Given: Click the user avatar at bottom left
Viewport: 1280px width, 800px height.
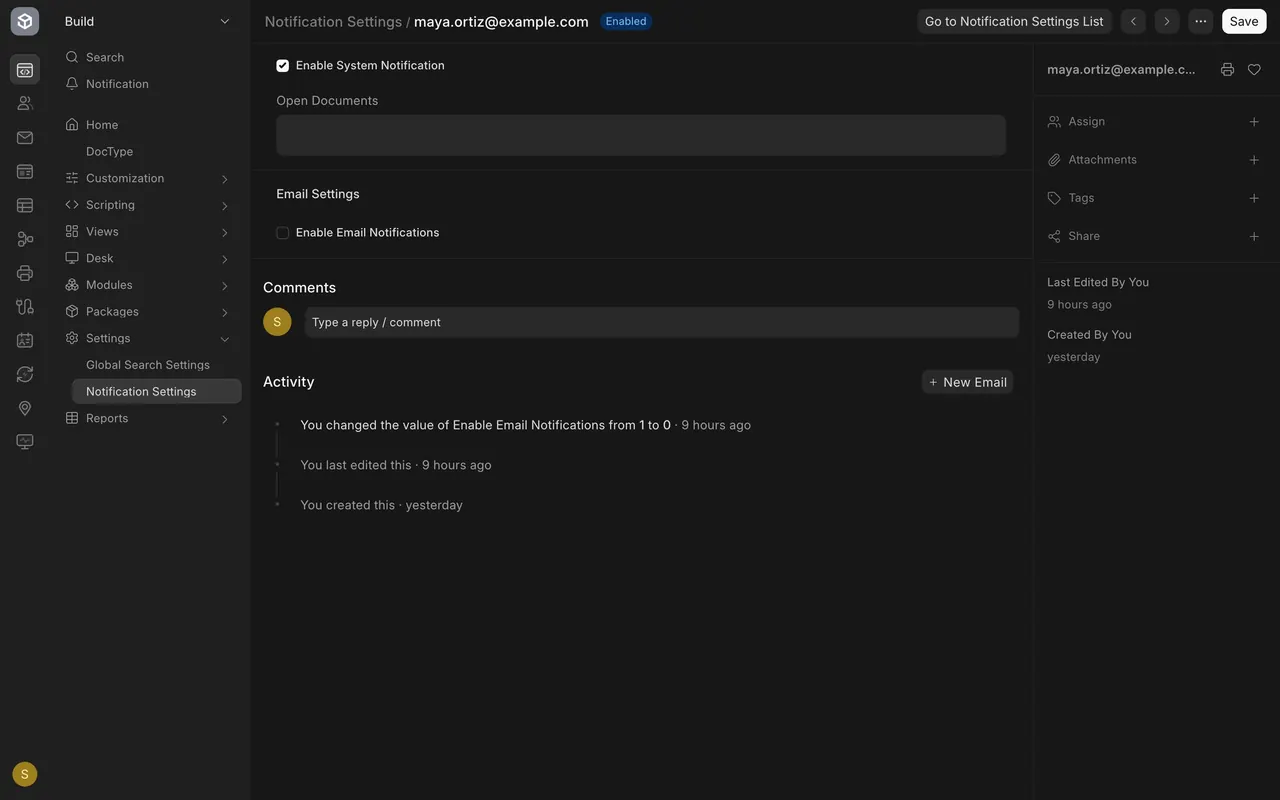Looking at the screenshot, I should (25, 774).
